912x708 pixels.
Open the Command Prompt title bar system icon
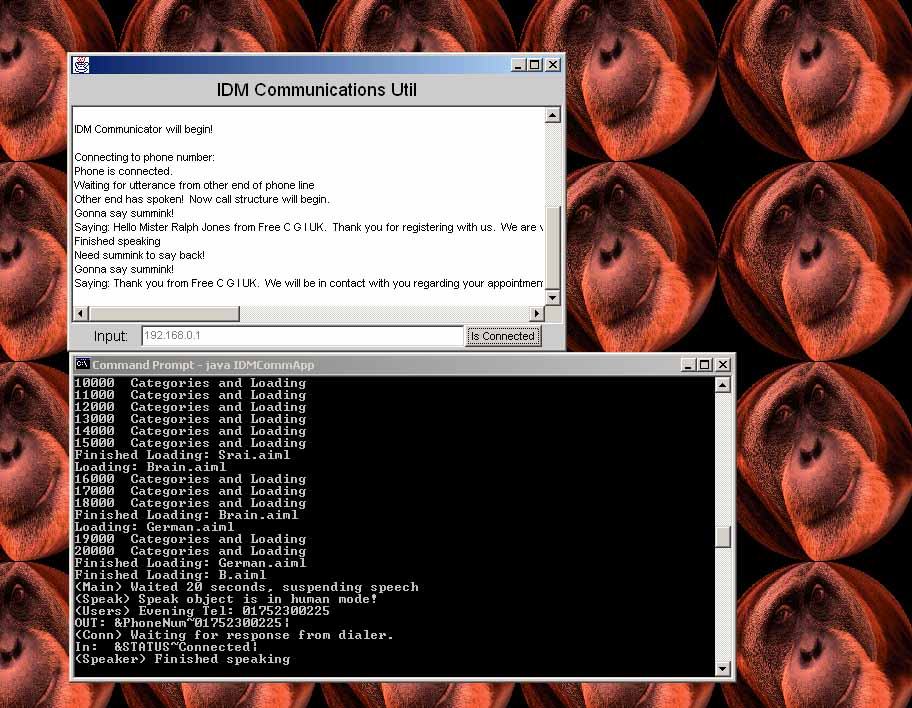tap(83, 365)
